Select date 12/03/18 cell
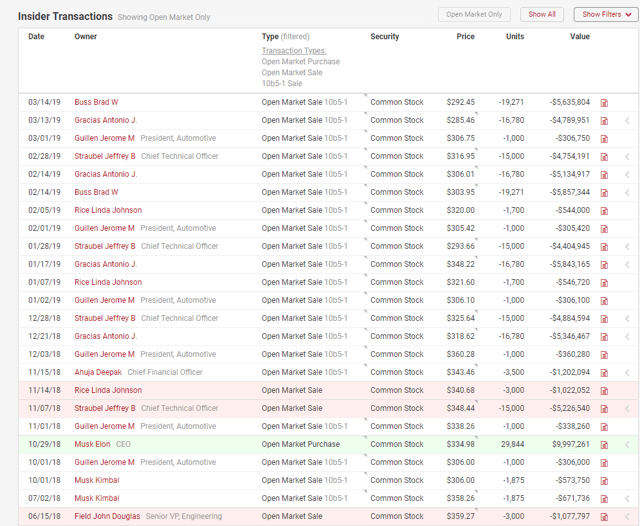640x526 pixels. pyautogui.click(x=44, y=354)
